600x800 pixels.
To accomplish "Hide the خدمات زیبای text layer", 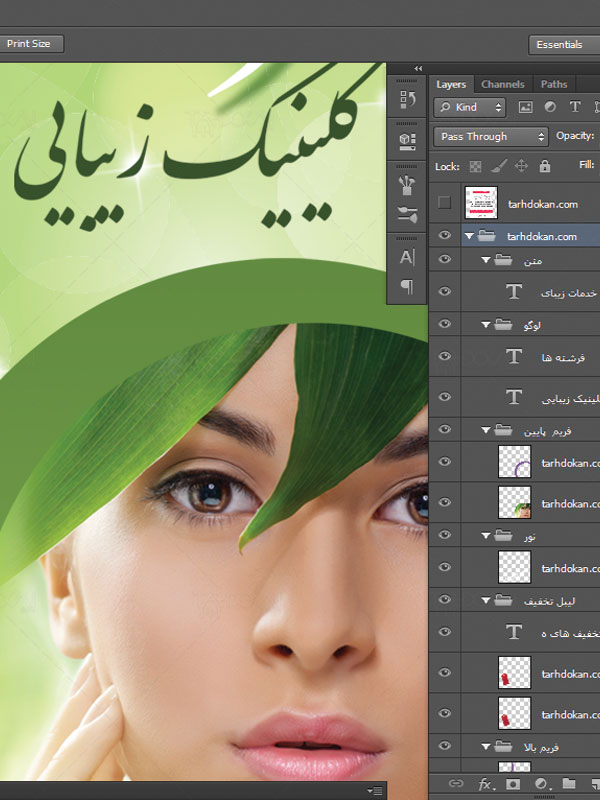I will tap(444, 291).
